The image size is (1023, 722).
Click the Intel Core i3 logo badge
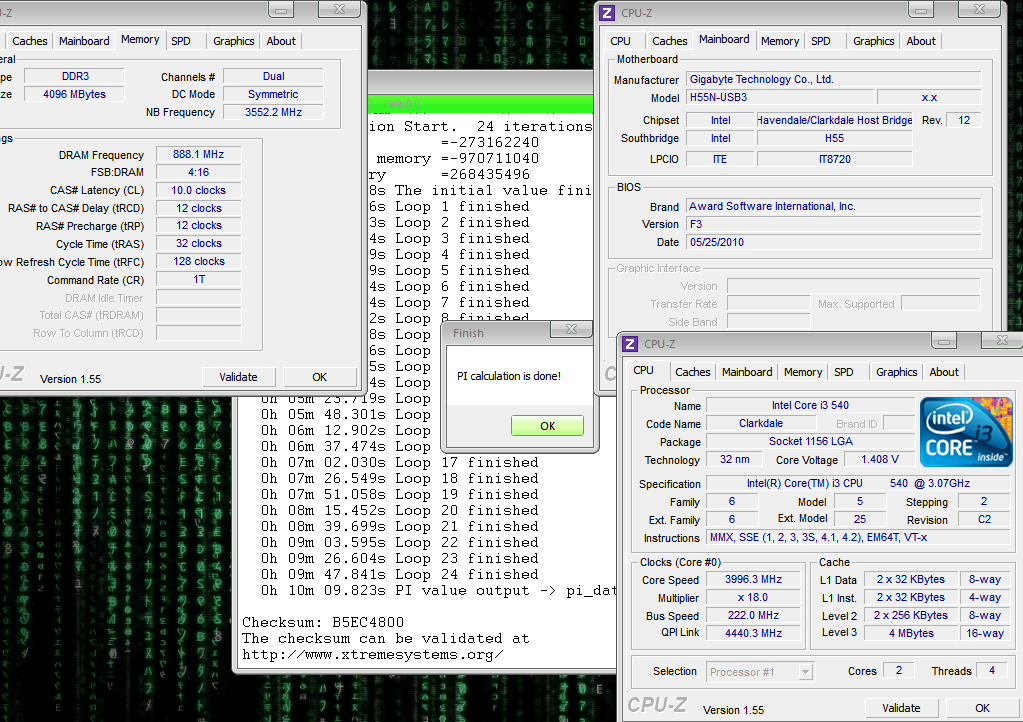pyautogui.click(x=966, y=432)
